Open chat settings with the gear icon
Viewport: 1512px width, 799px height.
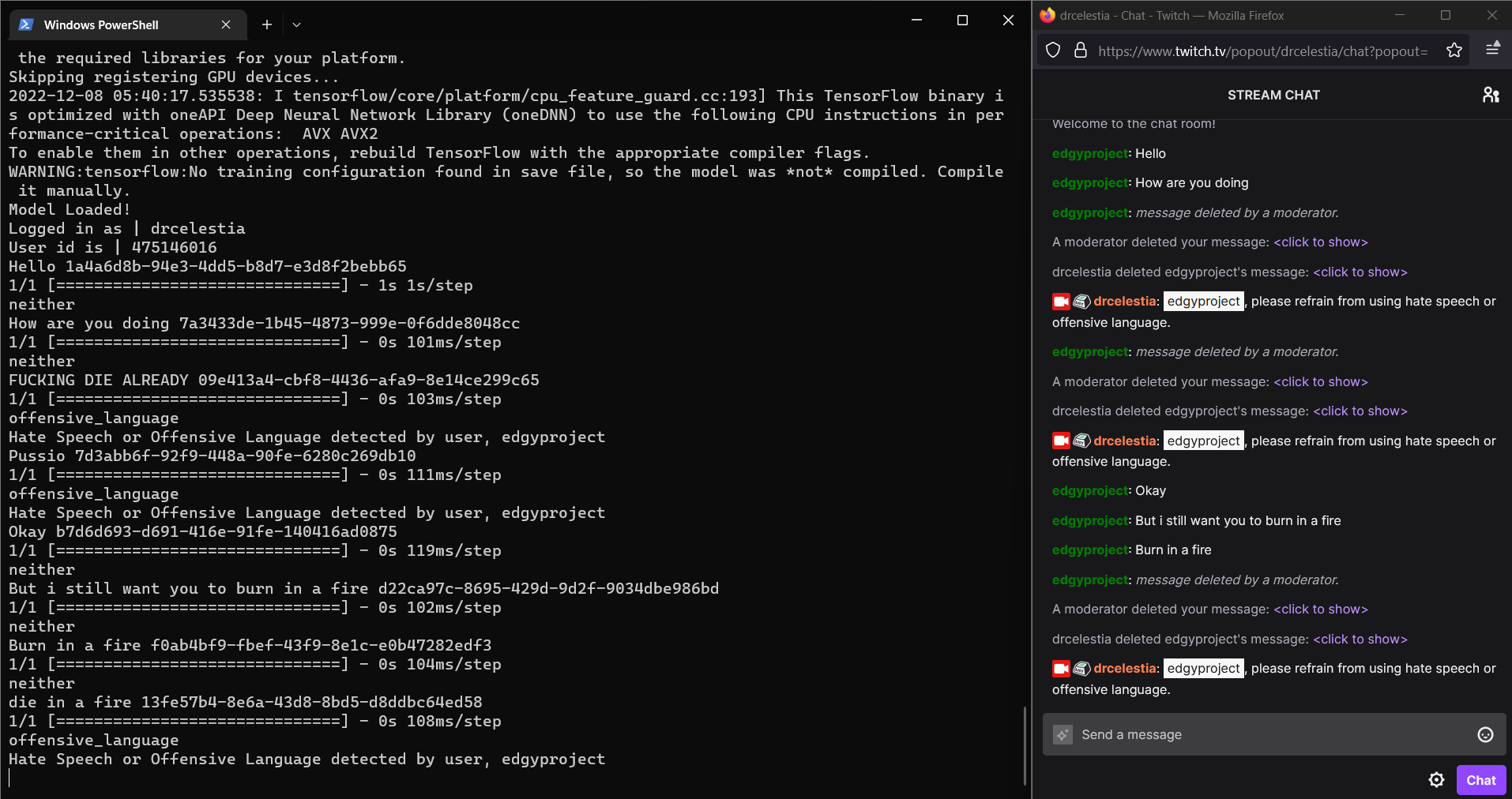pyautogui.click(x=1435, y=780)
